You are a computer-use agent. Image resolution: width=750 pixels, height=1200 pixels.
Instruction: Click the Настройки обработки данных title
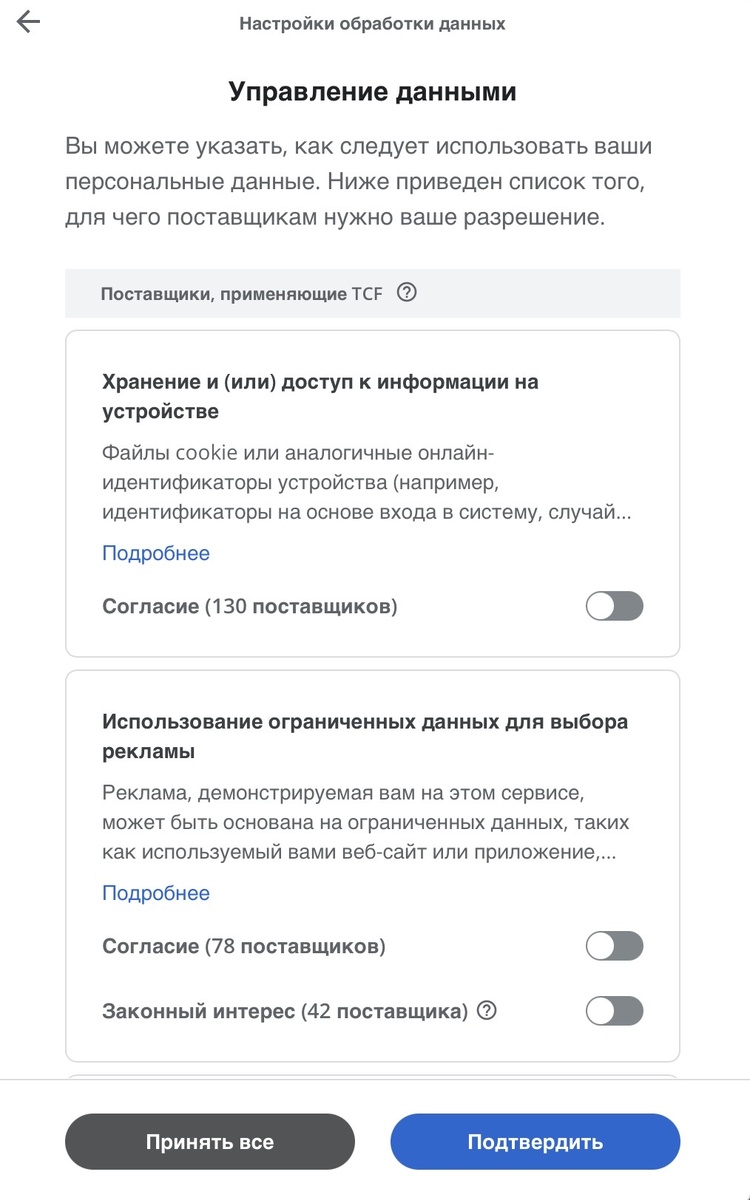(x=372, y=23)
